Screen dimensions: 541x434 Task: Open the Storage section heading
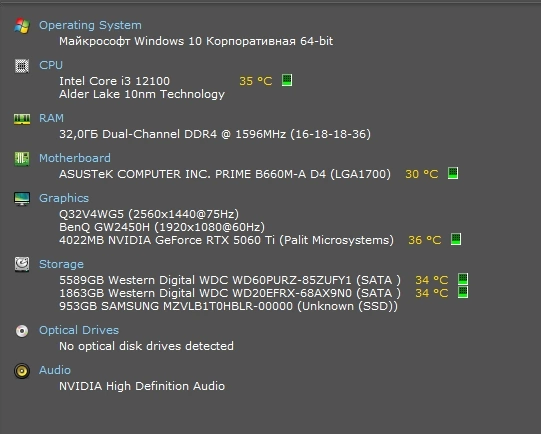[61, 264]
